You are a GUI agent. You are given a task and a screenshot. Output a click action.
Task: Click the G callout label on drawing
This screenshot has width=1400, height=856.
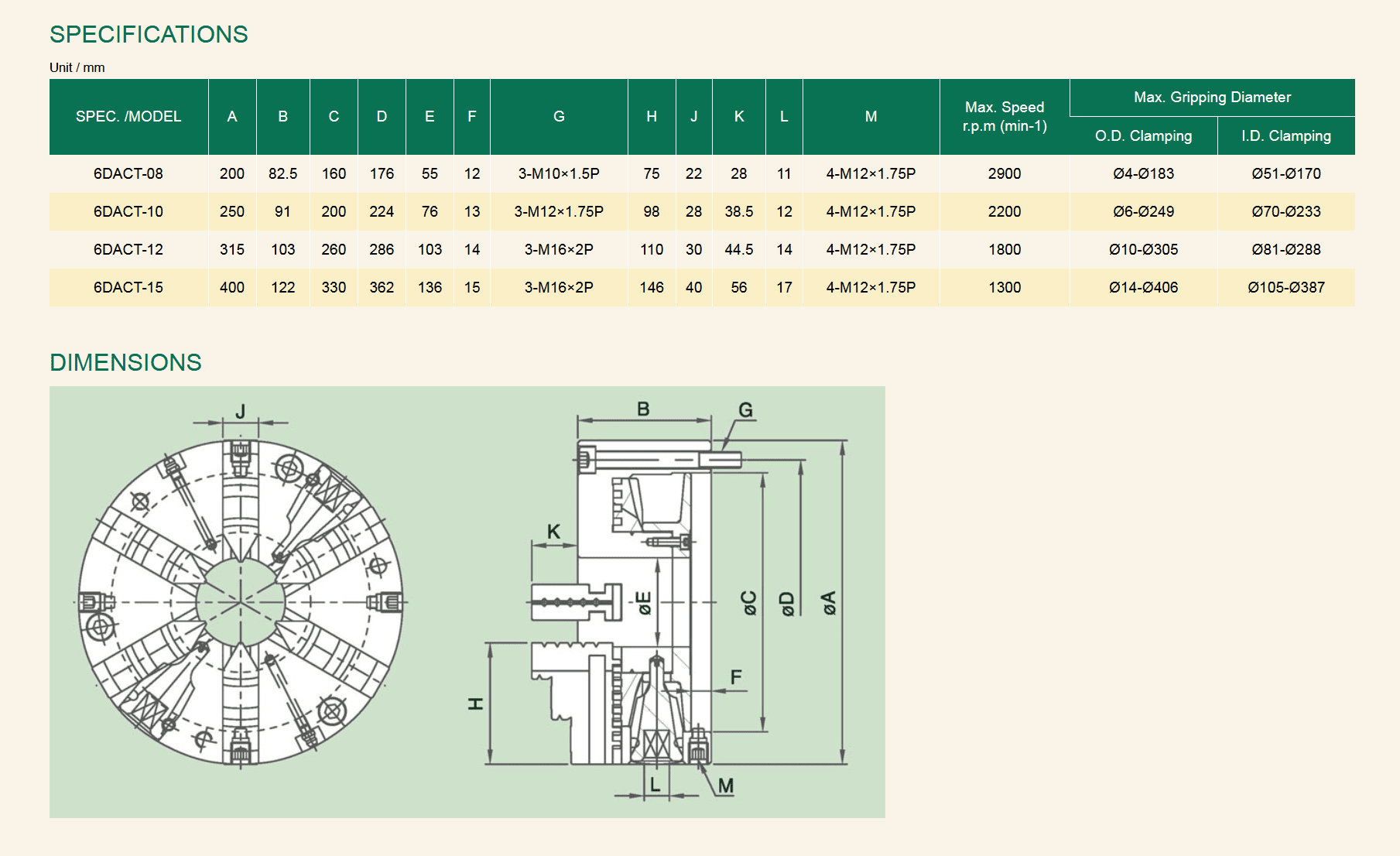tap(745, 409)
